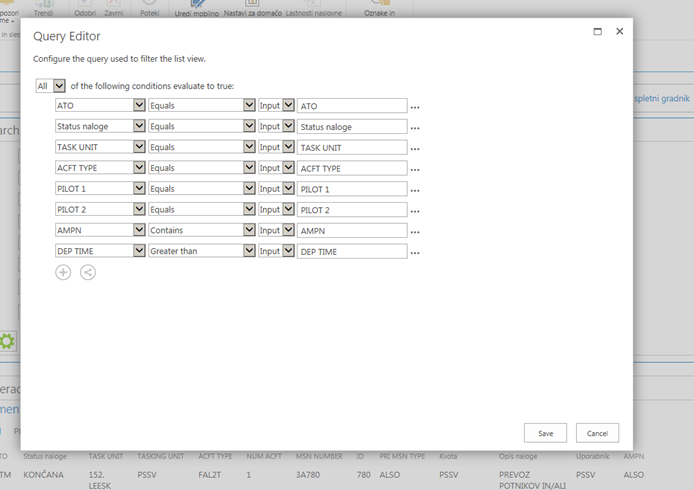Cancel the Query Editor dialog
694x490 pixels.
597,433
